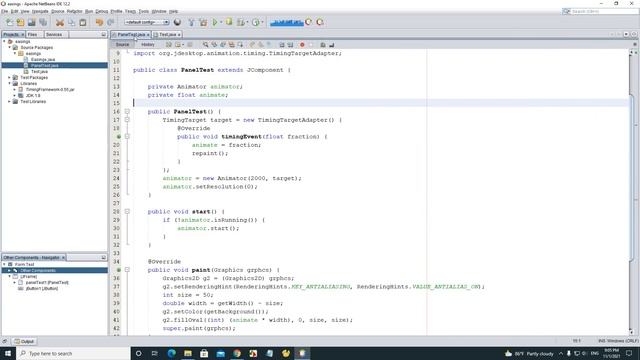
Task: Fold the PanelTest constructor at line 16
Action: [x=127, y=111]
